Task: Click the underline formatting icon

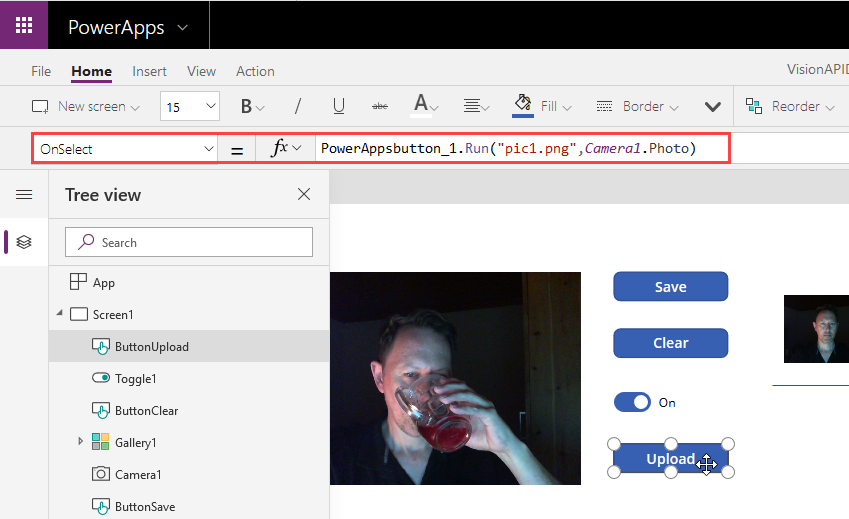Action: [x=339, y=106]
